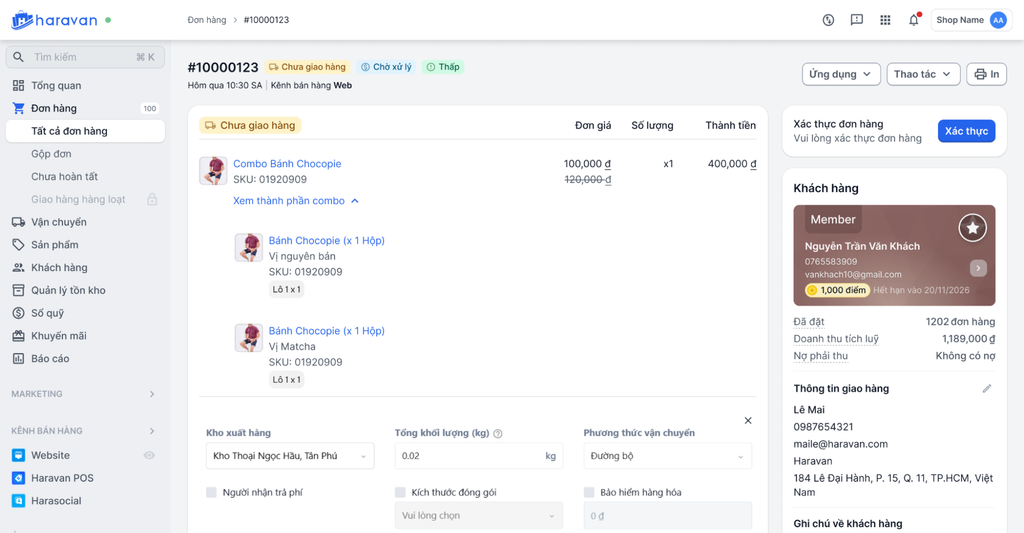Open Sản phẩm in the sidebar
This screenshot has height=533, width=1024.
(54, 245)
